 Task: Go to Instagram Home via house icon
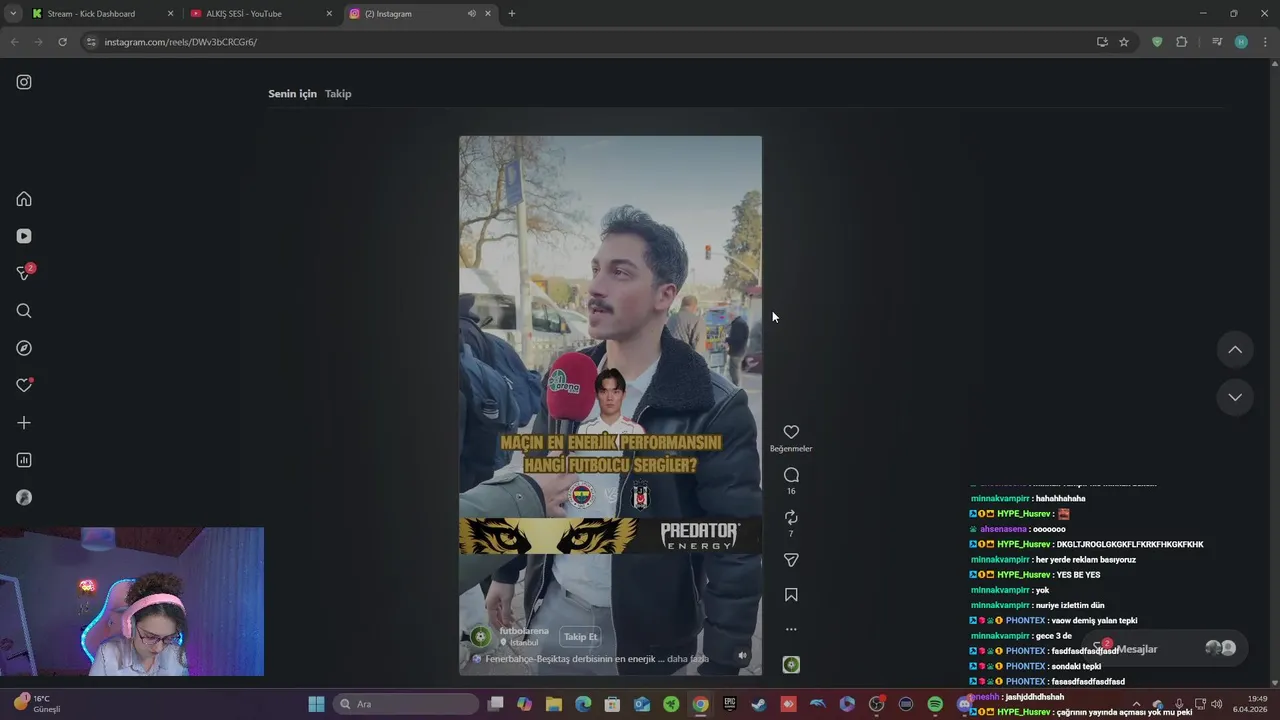click(24, 199)
